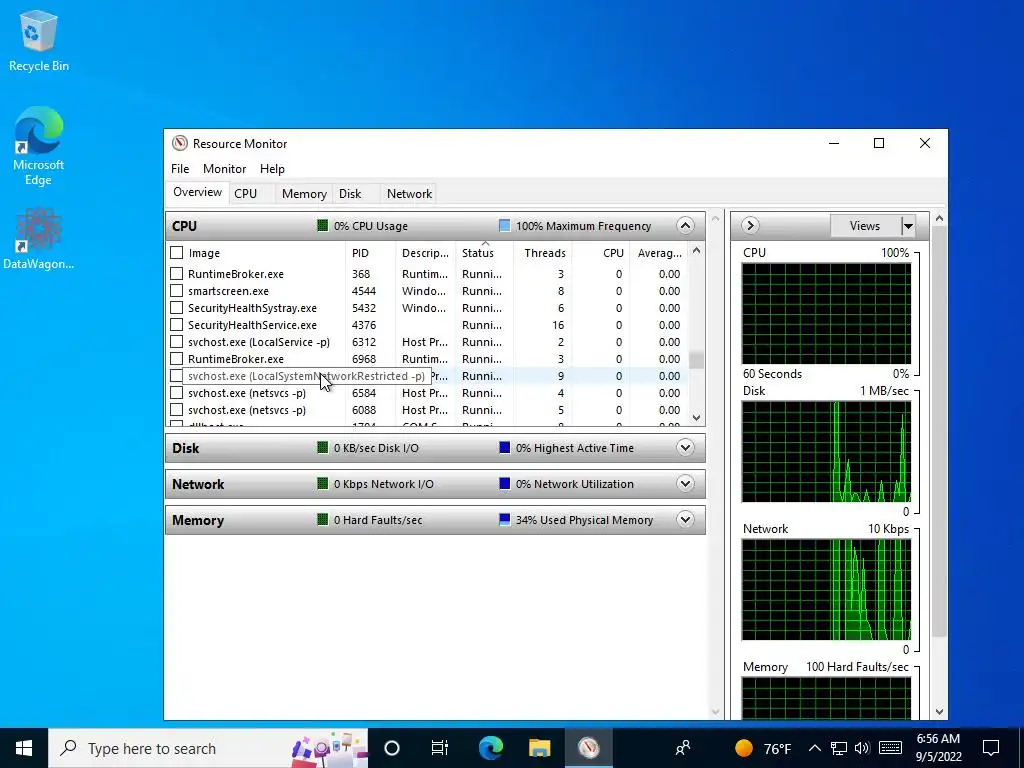Click the Views button
Screen dimensions: 1024x768
tap(865, 226)
